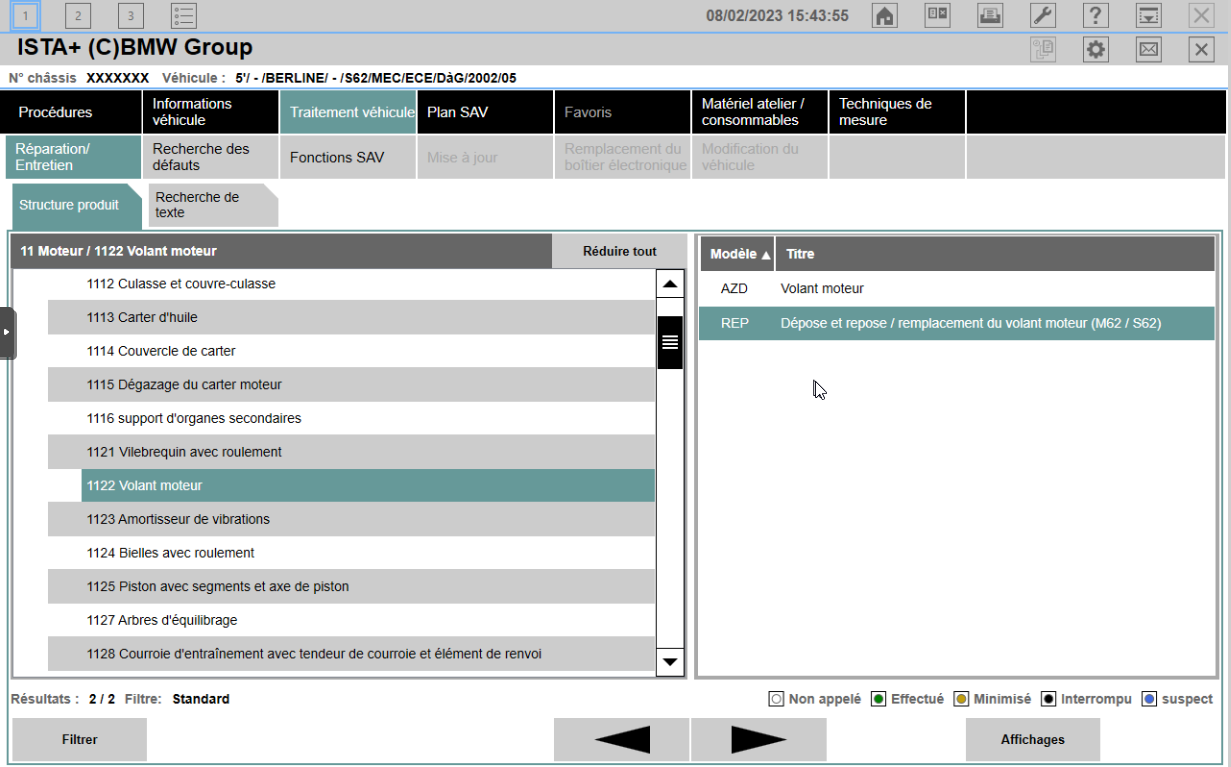The height and width of the screenshot is (767, 1231).
Task: Open help with the question mark icon
Action: pyautogui.click(x=1096, y=15)
